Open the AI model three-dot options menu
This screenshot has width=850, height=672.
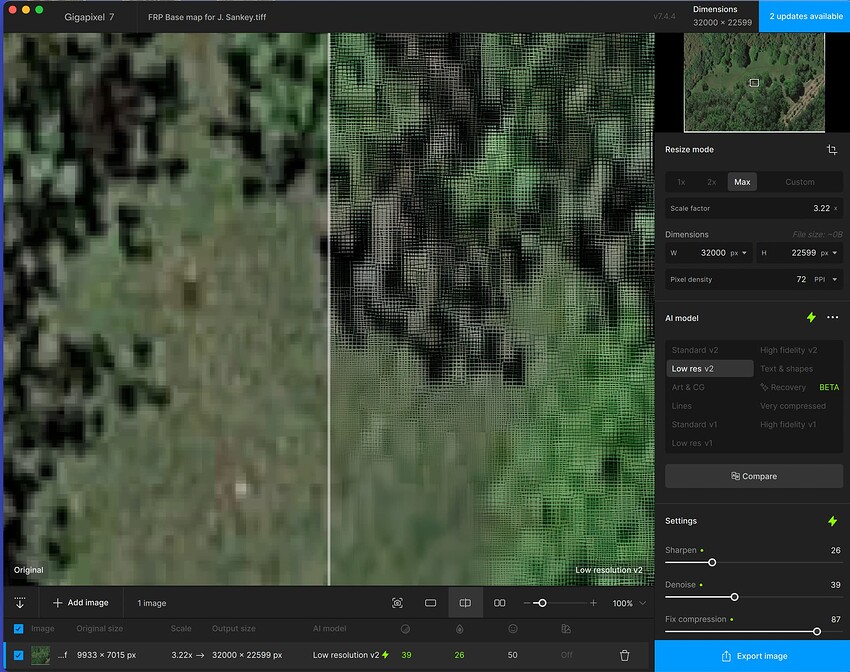pos(832,318)
